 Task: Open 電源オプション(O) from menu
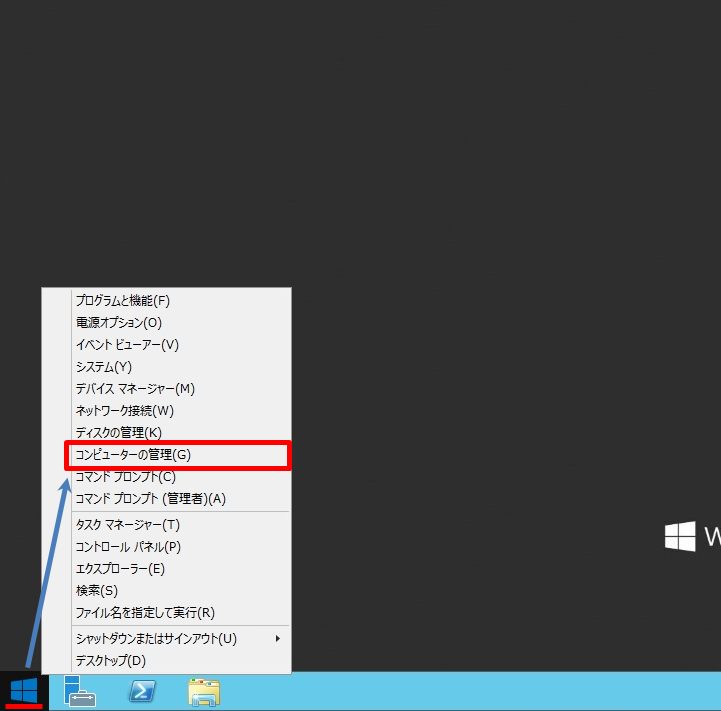tap(166, 323)
